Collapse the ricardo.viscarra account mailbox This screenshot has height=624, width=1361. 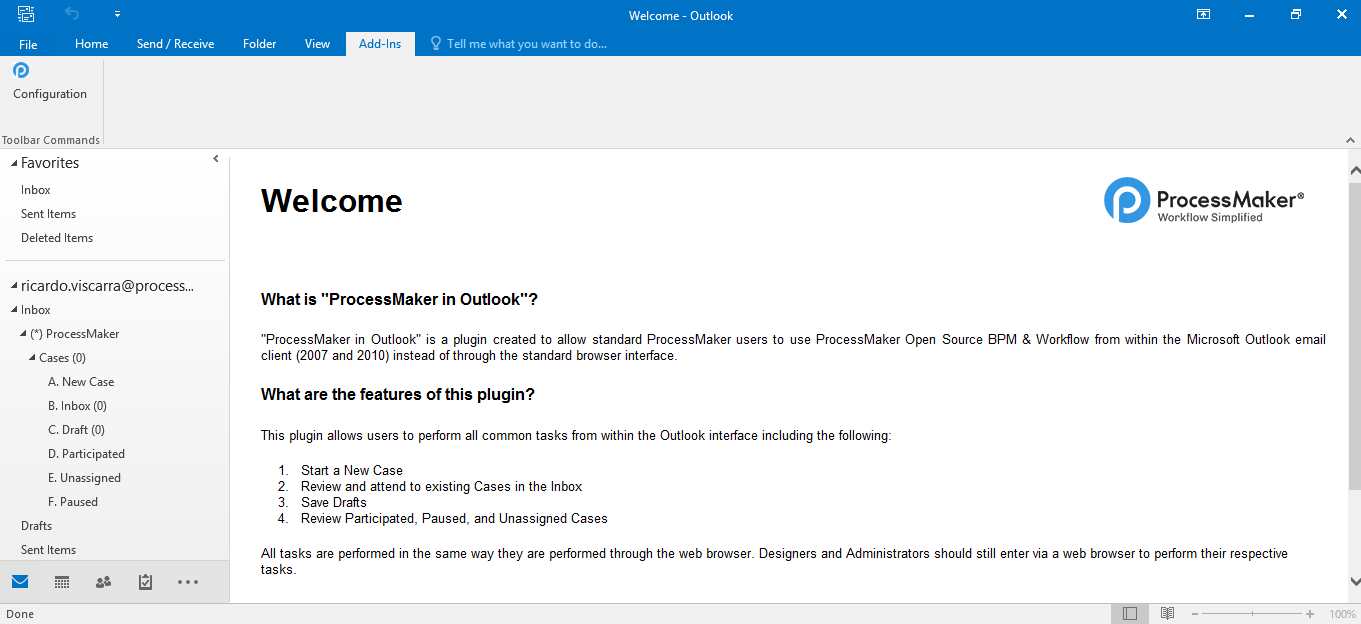tap(15, 286)
